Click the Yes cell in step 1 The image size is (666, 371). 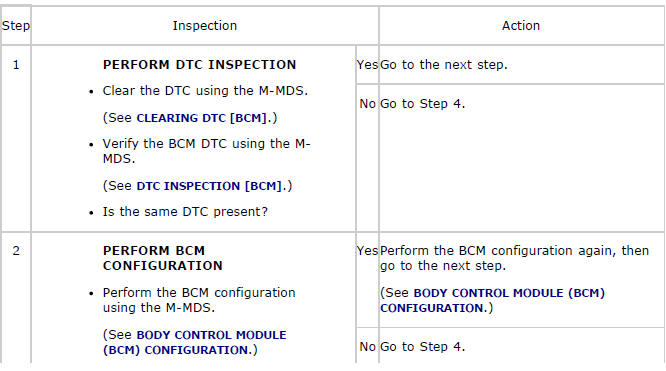coord(367,65)
